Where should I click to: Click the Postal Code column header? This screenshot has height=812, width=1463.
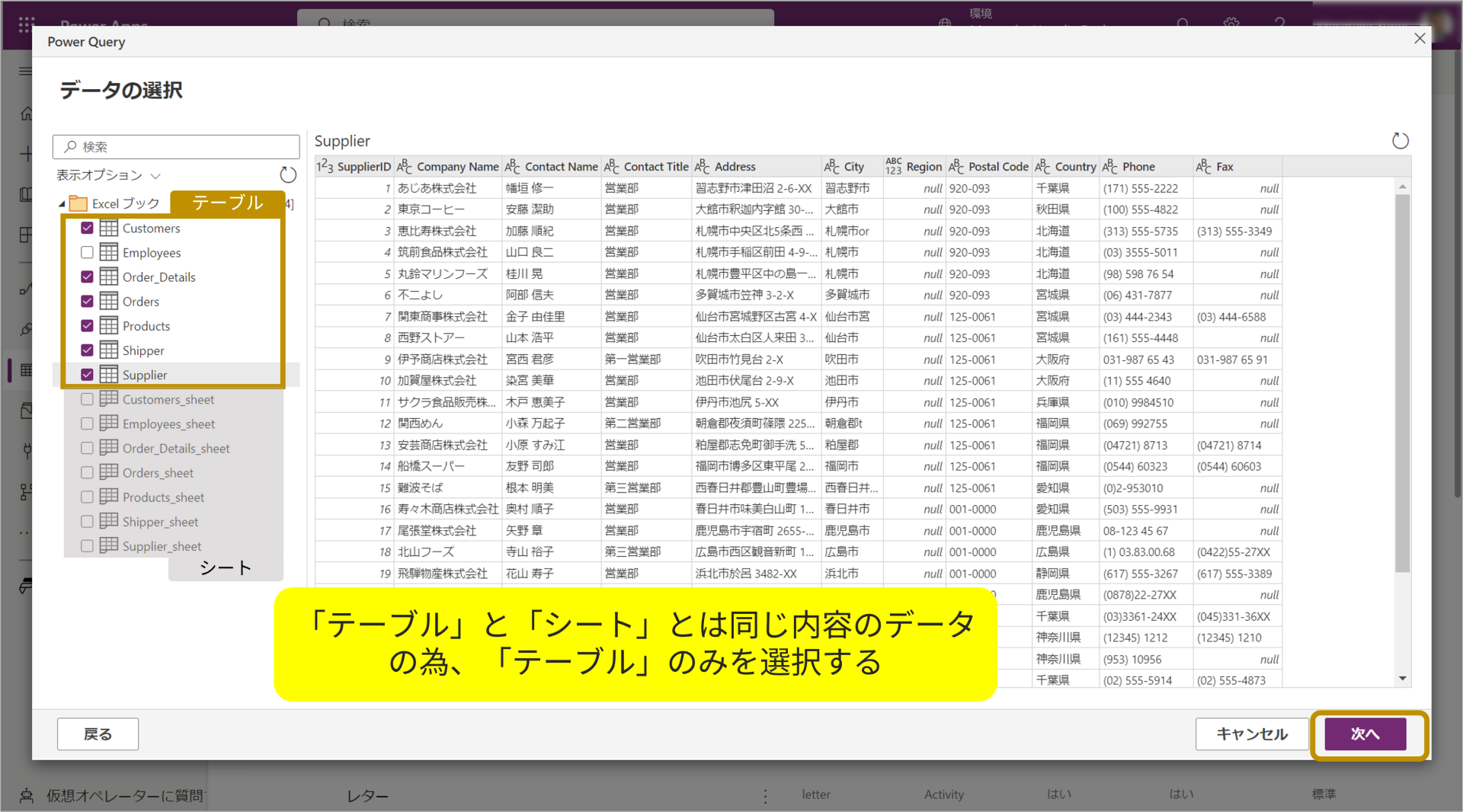pyautogui.click(x=988, y=166)
